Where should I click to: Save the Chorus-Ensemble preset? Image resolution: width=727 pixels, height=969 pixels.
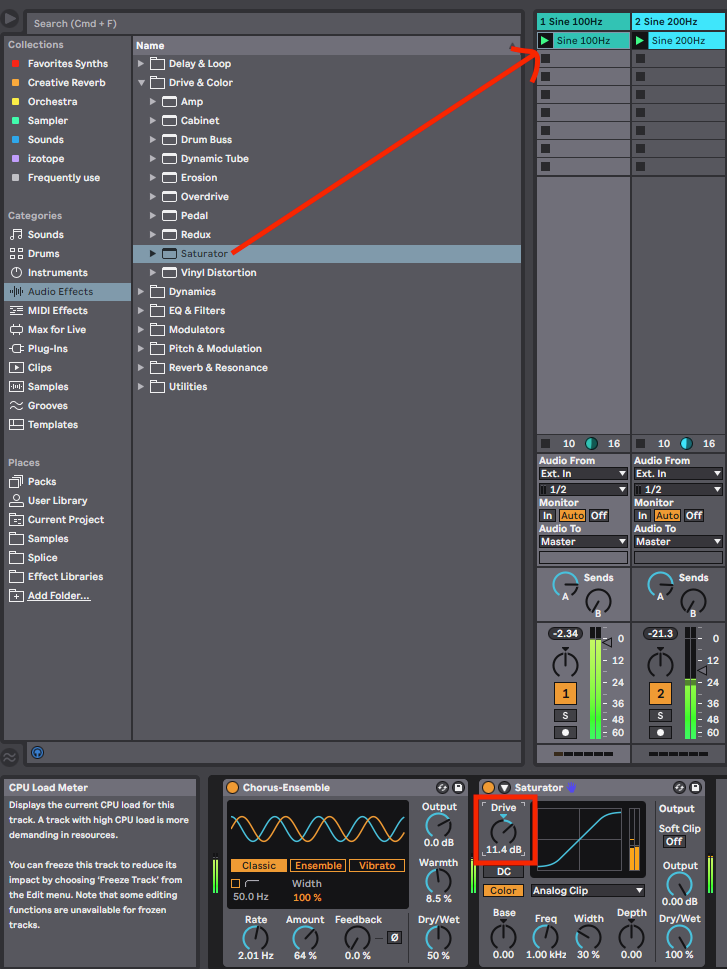coord(458,787)
